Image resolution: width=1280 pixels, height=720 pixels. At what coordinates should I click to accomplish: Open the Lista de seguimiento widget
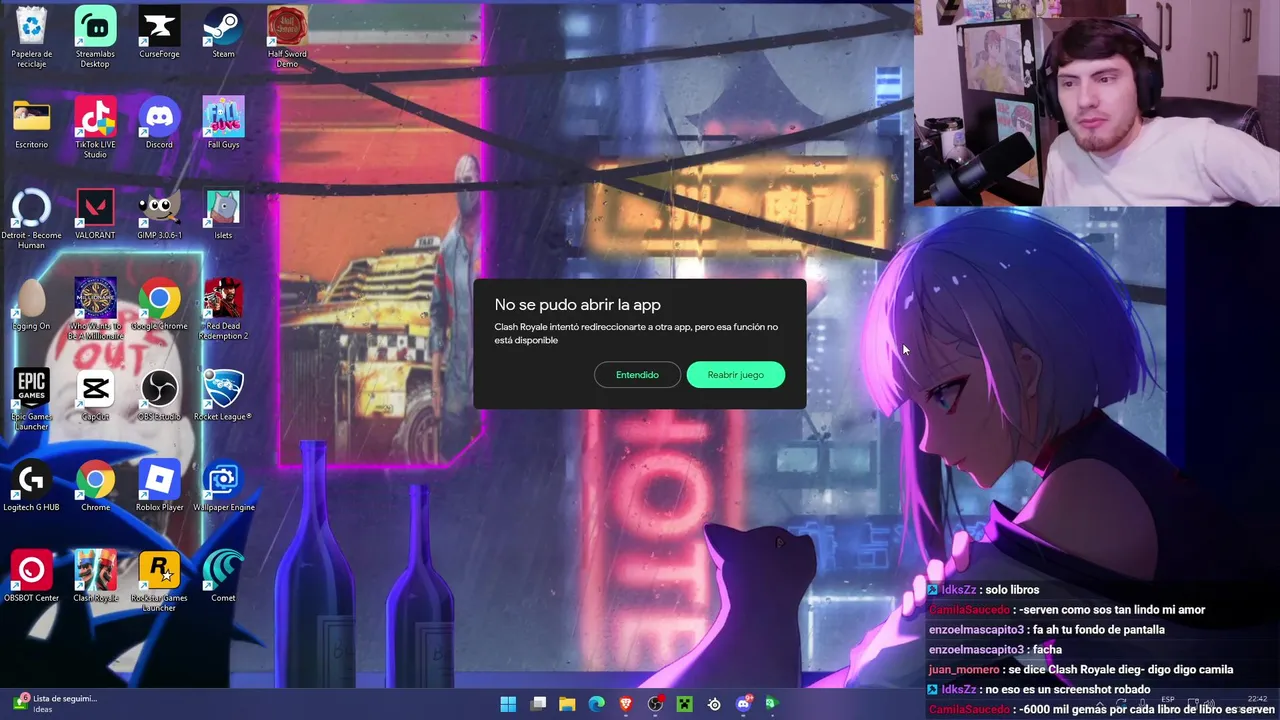(54, 704)
